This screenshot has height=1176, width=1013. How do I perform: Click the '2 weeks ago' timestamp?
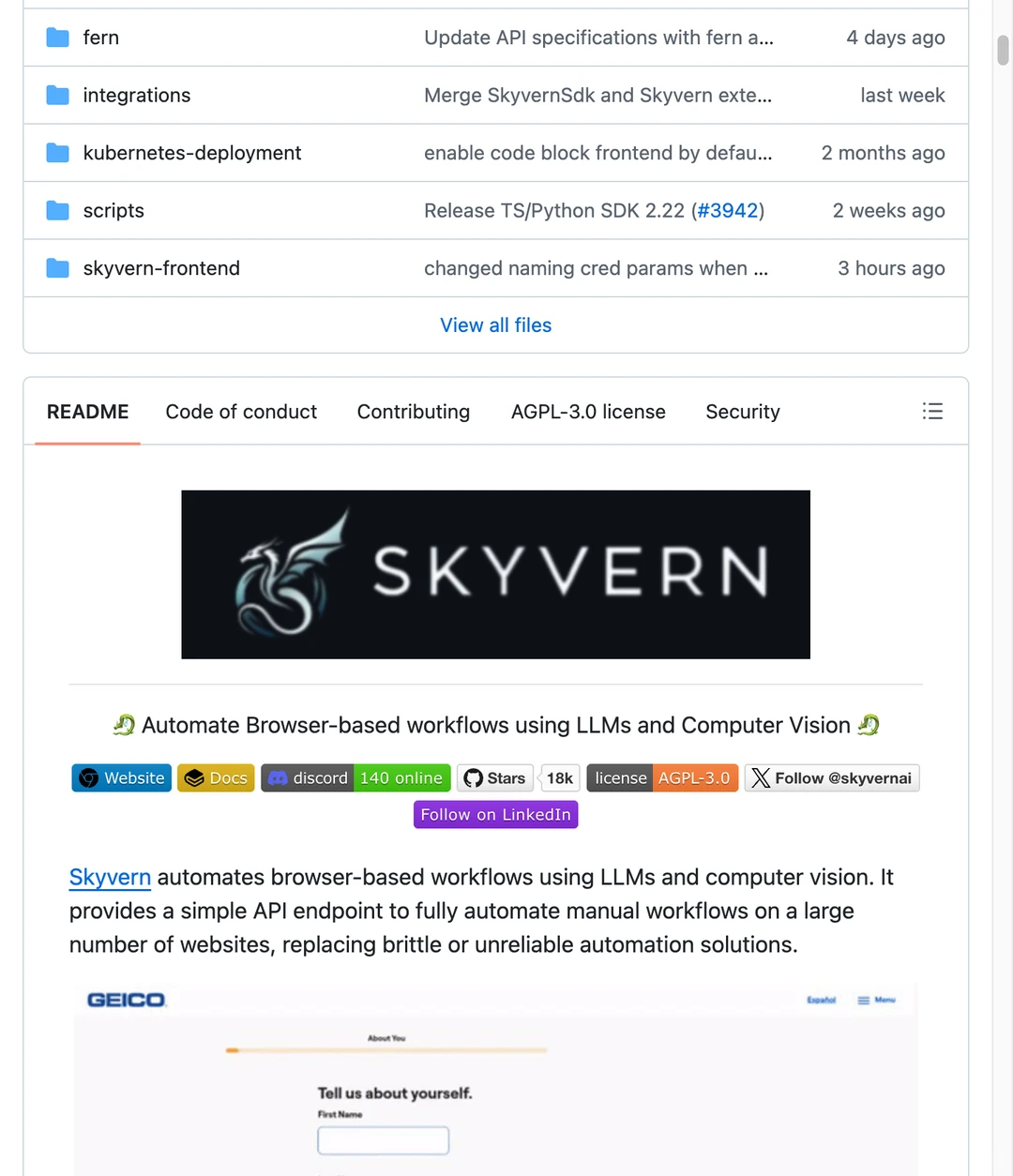click(x=888, y=210)
